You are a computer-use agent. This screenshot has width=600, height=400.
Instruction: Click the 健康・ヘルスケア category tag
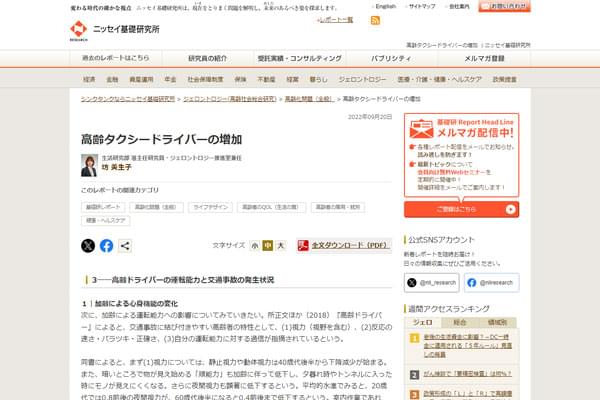tap(105, 220)
